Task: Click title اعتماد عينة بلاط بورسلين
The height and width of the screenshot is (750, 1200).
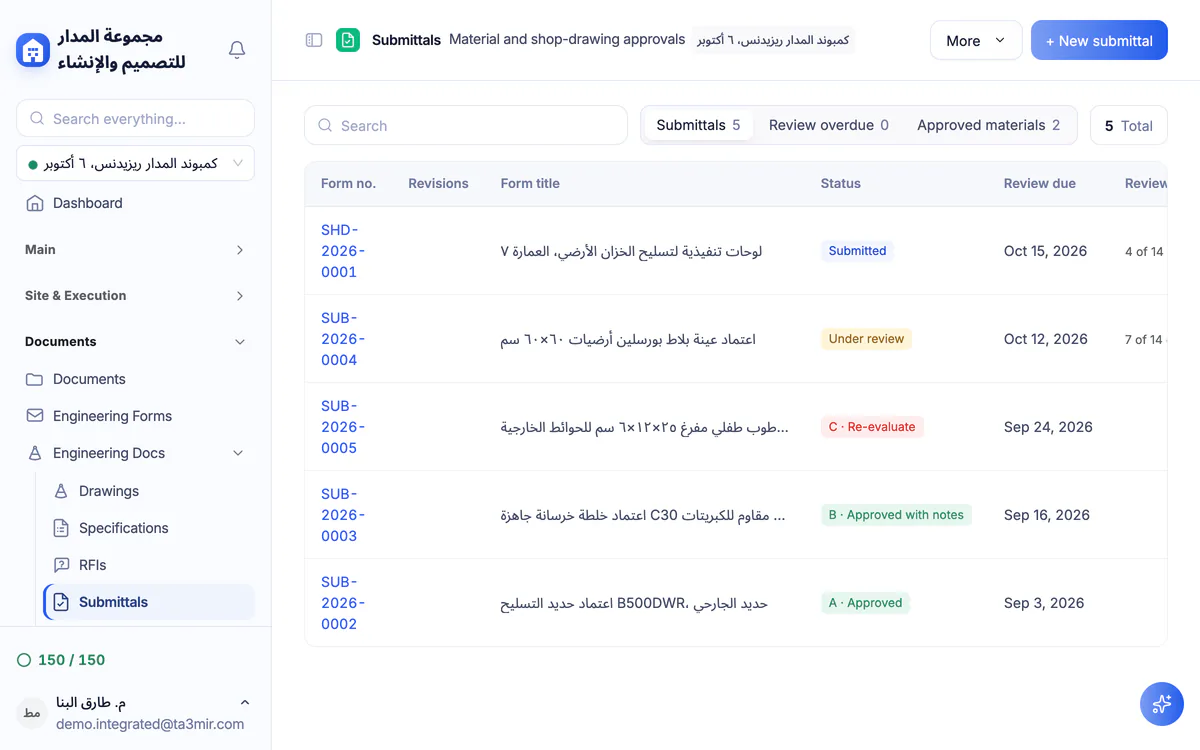Action: [628, 339]
